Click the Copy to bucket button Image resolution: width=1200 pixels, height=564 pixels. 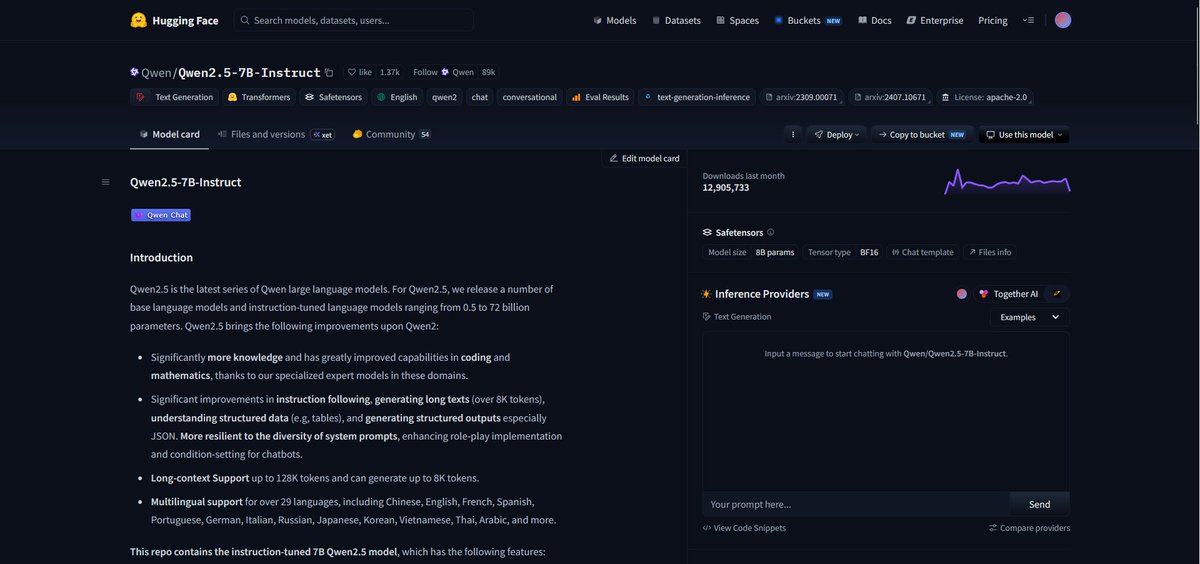[921, 134]
